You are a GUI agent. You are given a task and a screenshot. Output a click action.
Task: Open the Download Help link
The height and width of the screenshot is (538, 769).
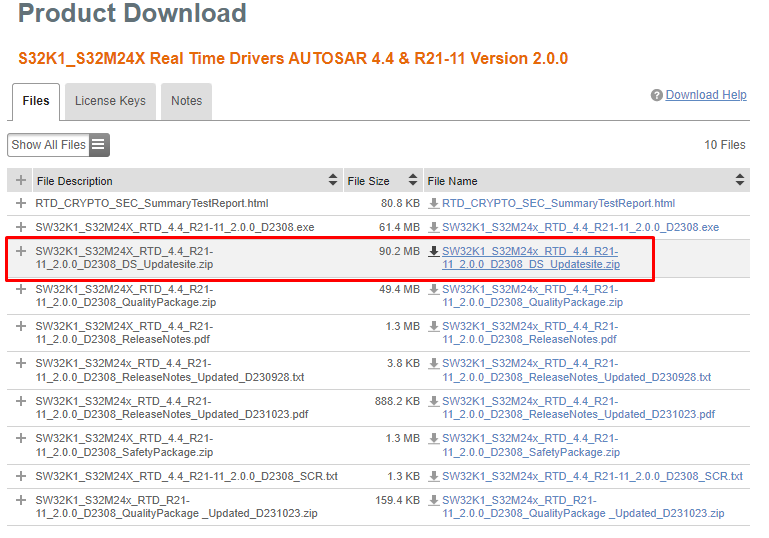pos(706,95)
